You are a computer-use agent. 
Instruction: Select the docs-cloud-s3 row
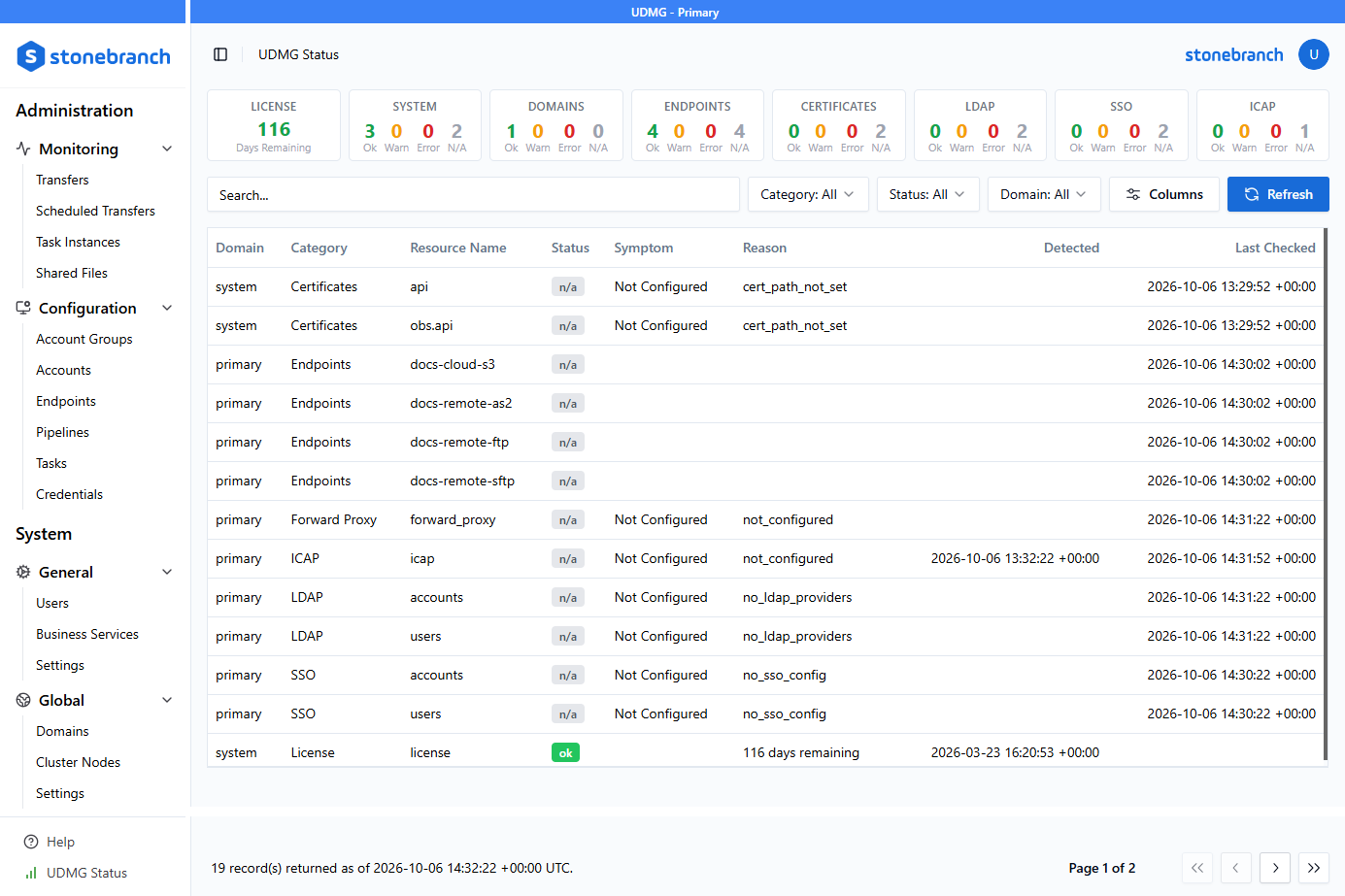(765, 364)
